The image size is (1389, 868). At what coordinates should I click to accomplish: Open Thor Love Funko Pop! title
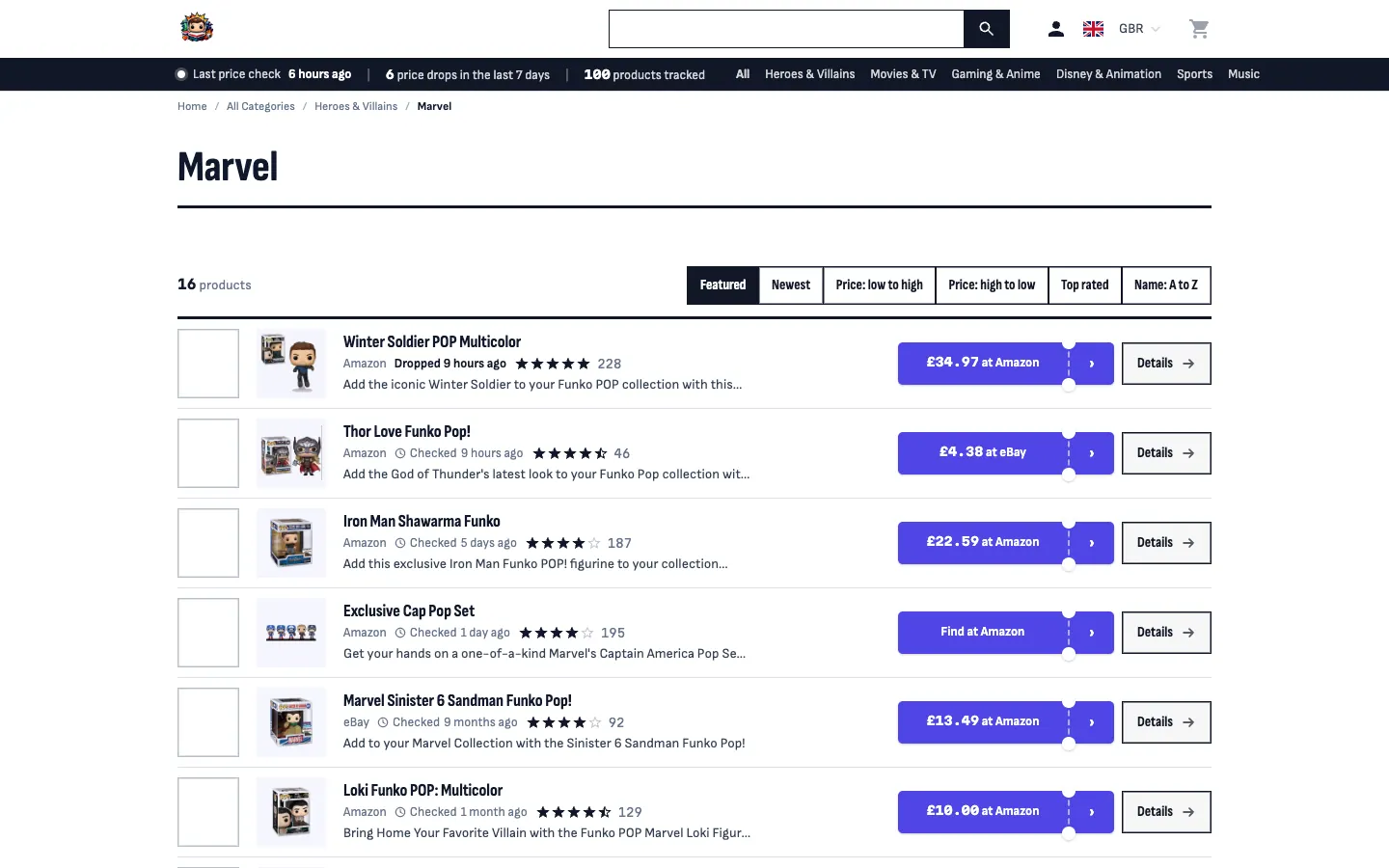407,431
